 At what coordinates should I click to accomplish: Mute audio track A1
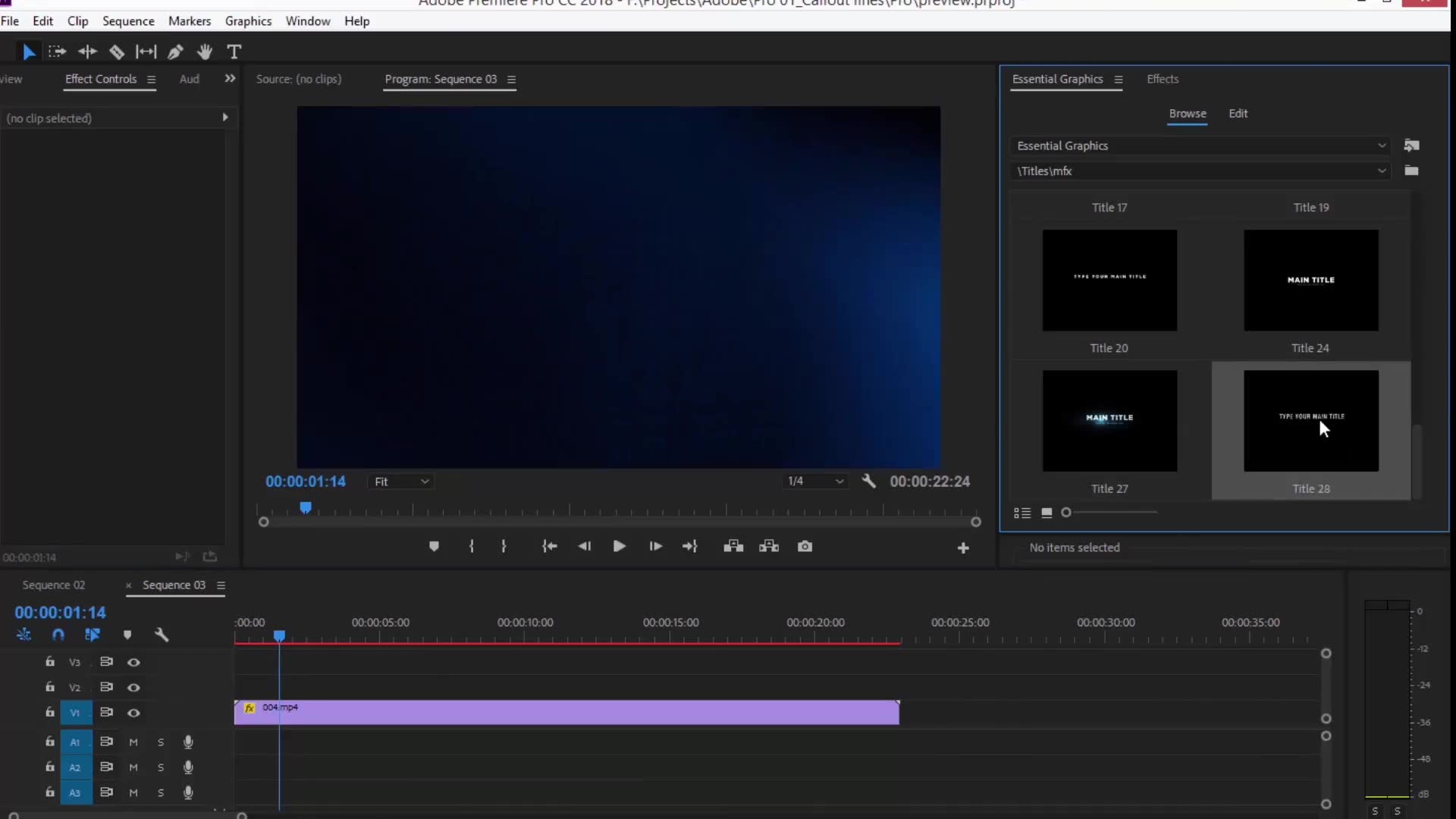133,742
